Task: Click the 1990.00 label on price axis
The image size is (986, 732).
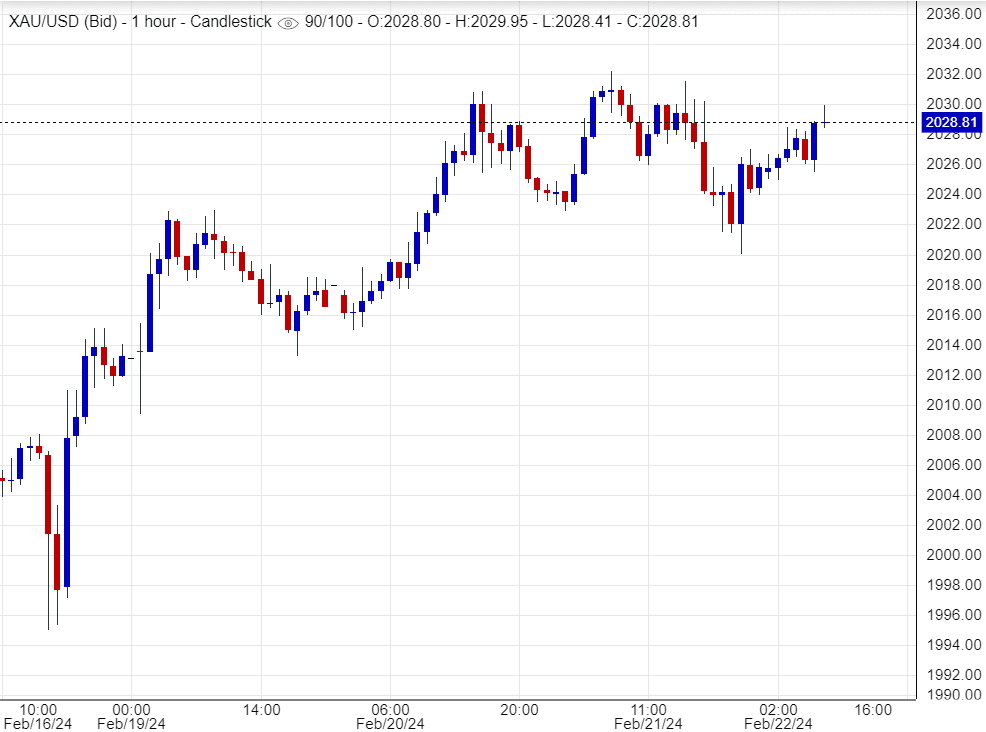Action: click(951, 694)
